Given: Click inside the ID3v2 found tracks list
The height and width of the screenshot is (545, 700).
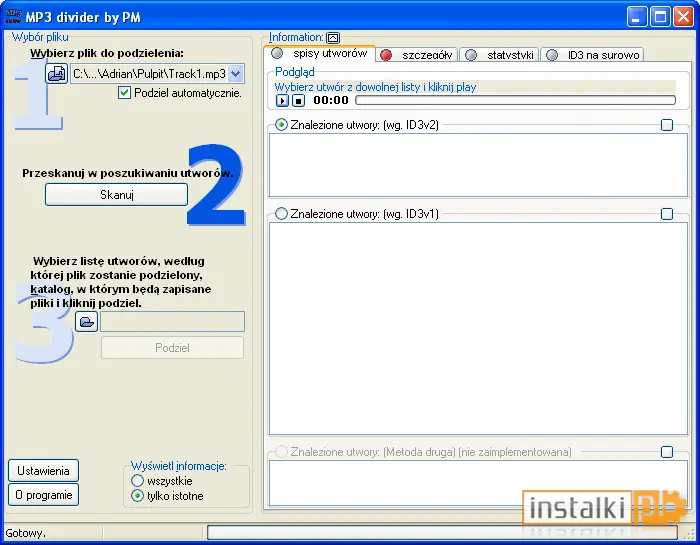Looking at the screenshot, I should [x=478, y=165].
